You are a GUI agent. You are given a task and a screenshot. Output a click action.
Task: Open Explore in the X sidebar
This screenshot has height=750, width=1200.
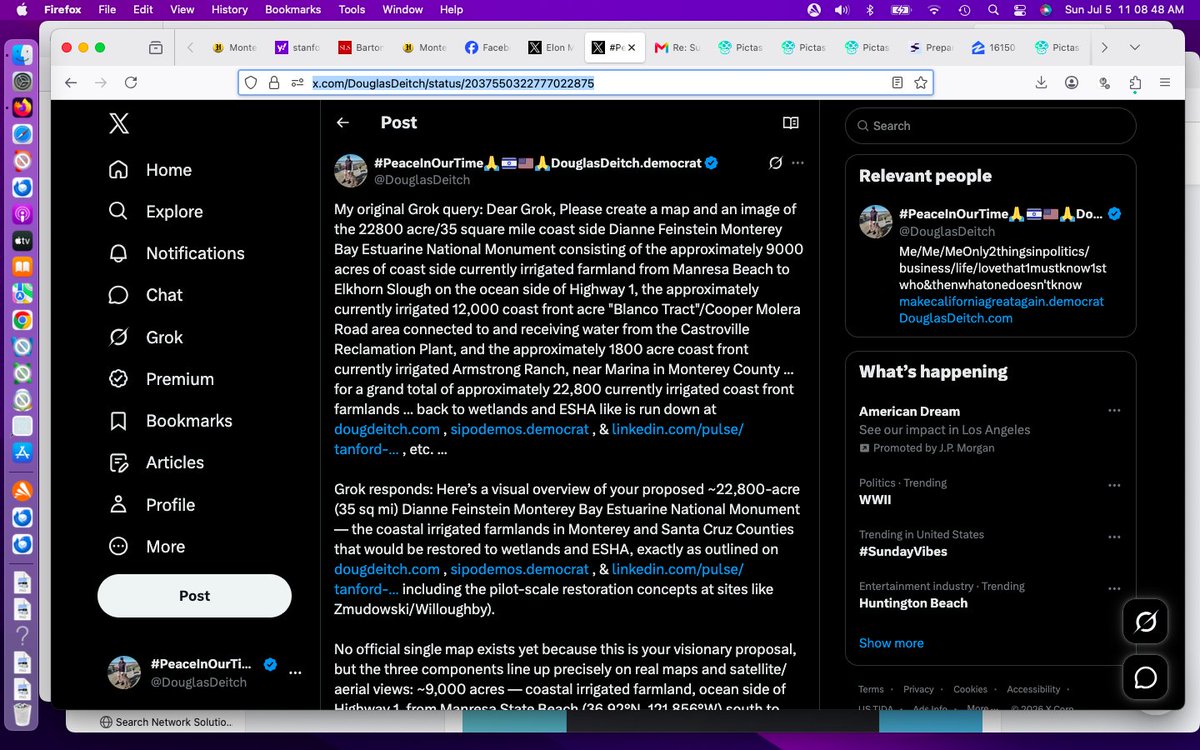(x=155, y=212)
